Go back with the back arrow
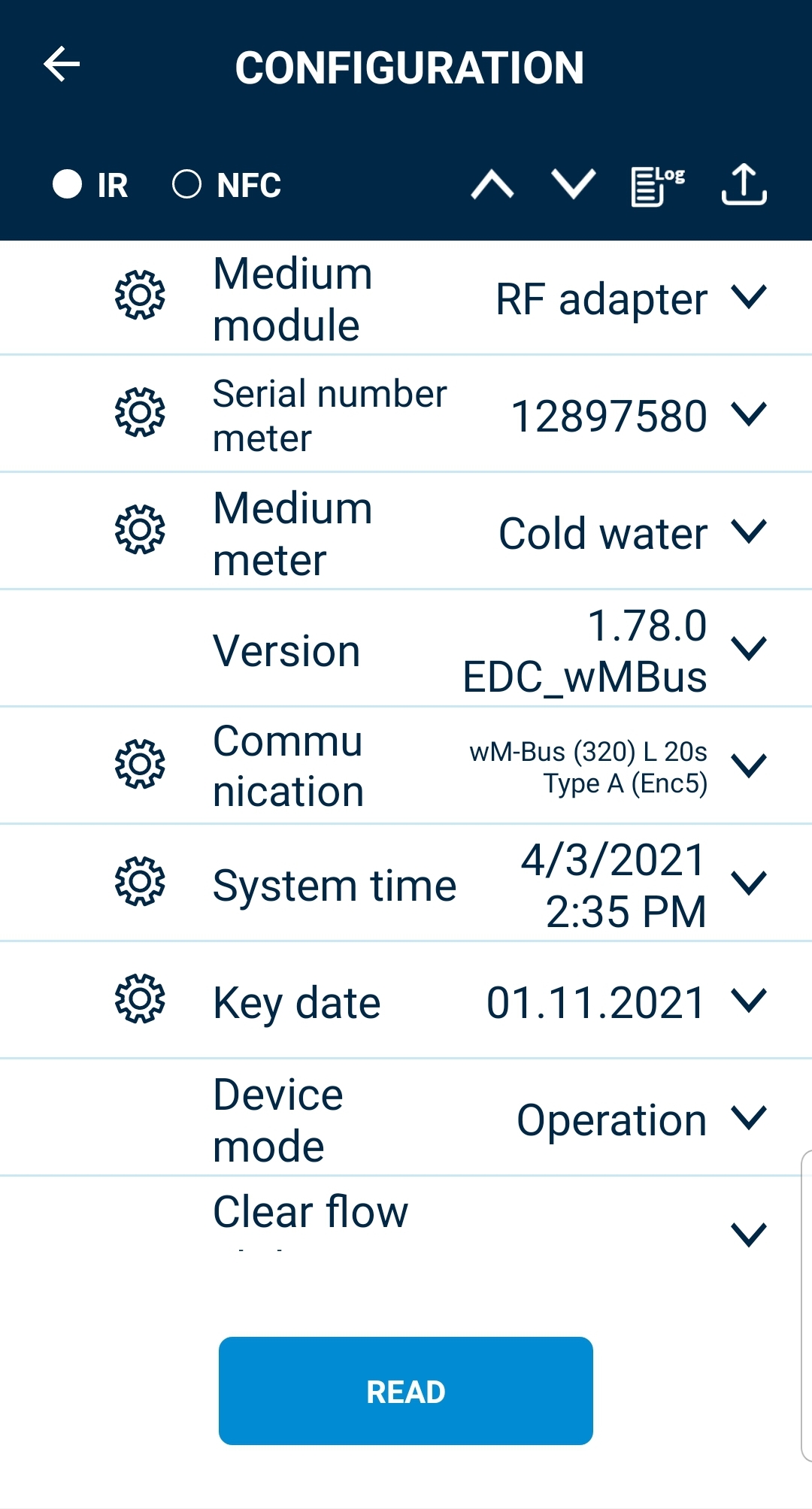This screenshot has height=1509, width=812. [63, 64]
